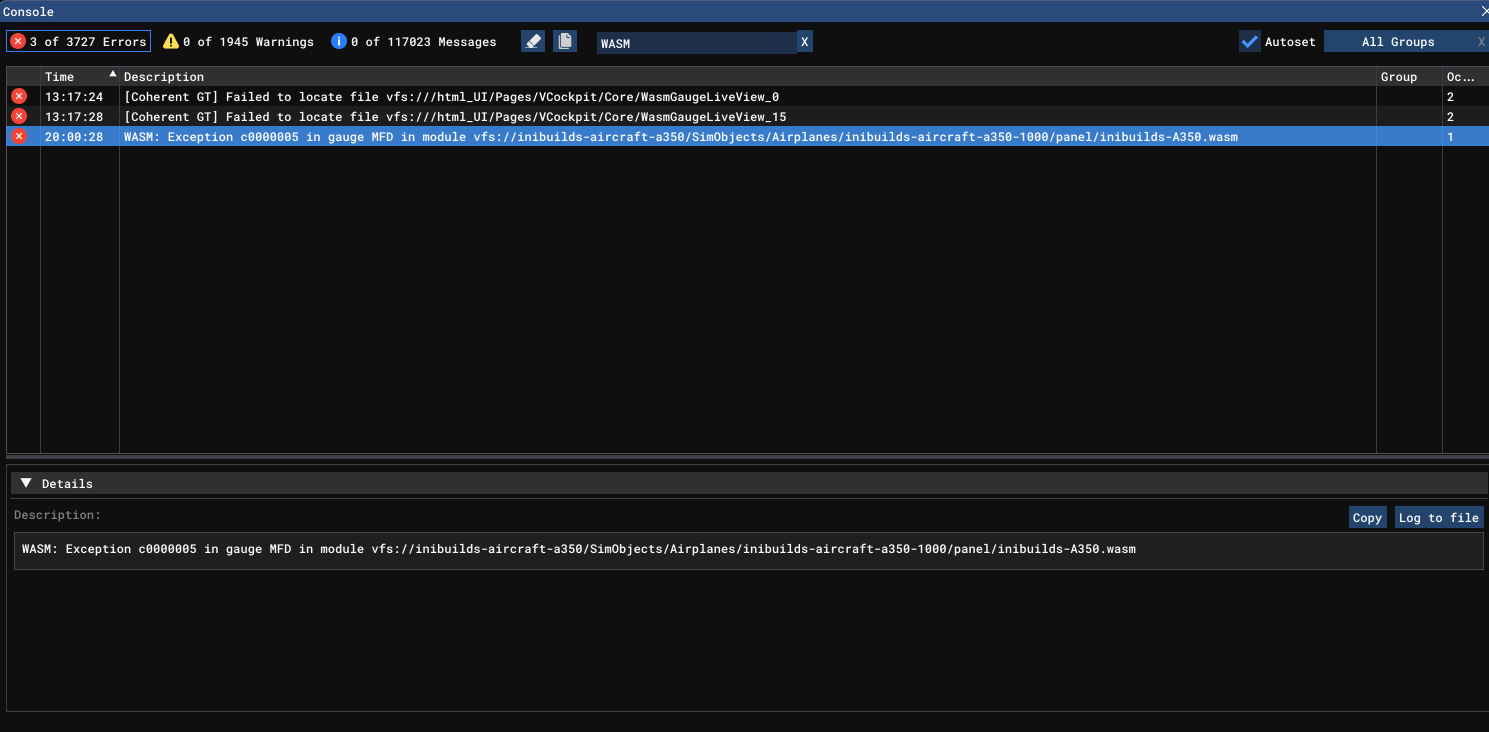1489x732 pixels.
Task: Click the occurrences column header
Action: tap(1459, 77)
